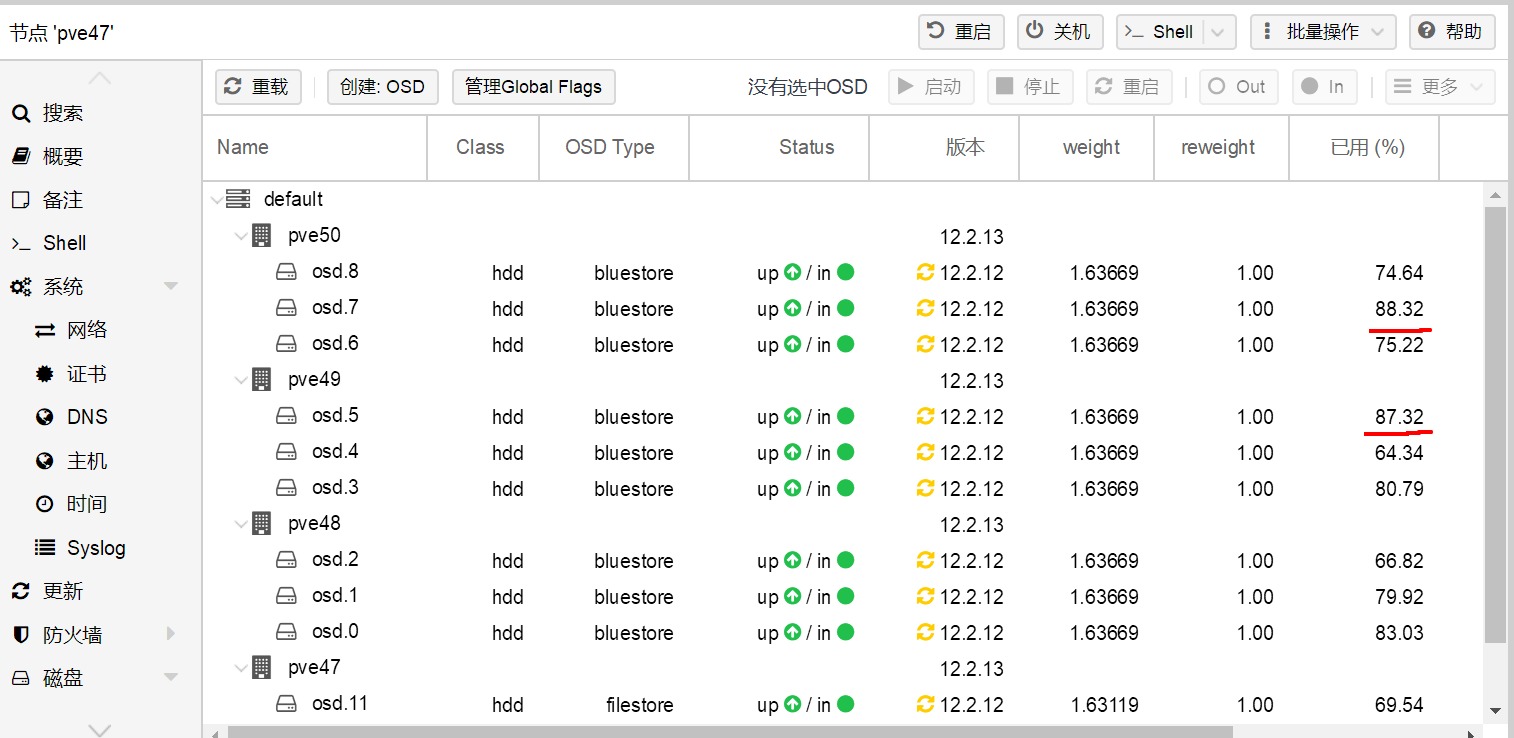Click the drive icon of osd.8
This screenshot has width=1514, height=738.
(x=286, y=272)
